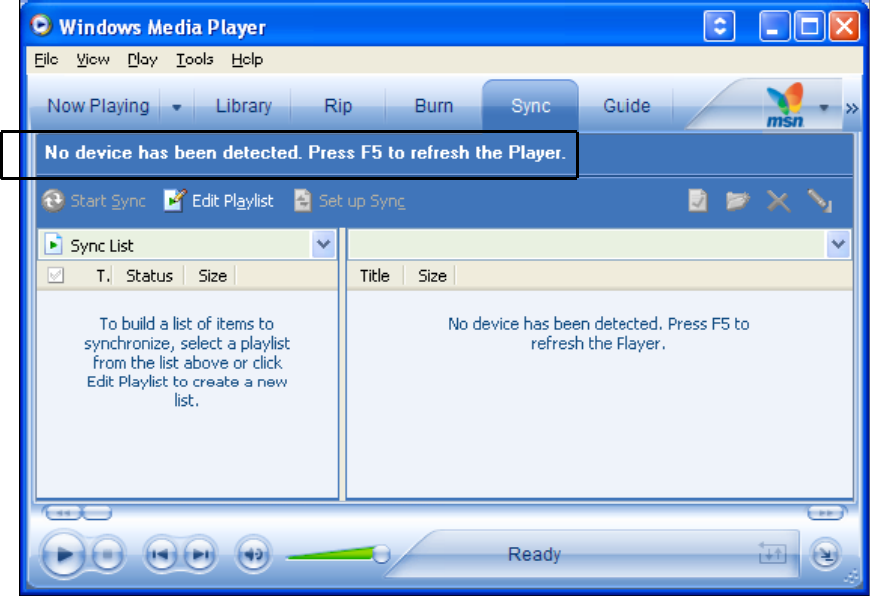Click the bold "No device has been detected" banner text

(305, 153)
